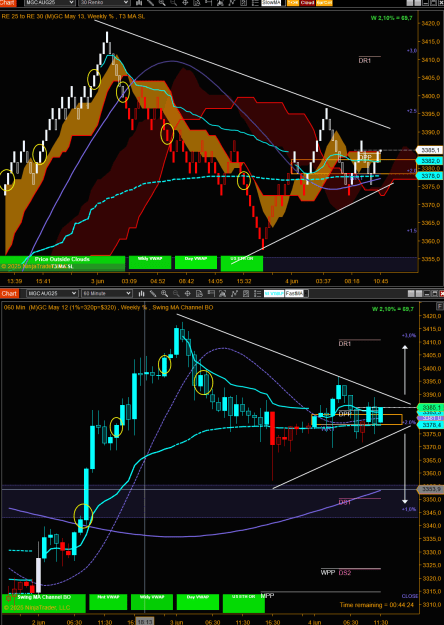Image resolution: width=444 pixels, height=625 pixels.
Task: Open the 30 Renko interval dropdown in upper chart
Action: point(104,2)
